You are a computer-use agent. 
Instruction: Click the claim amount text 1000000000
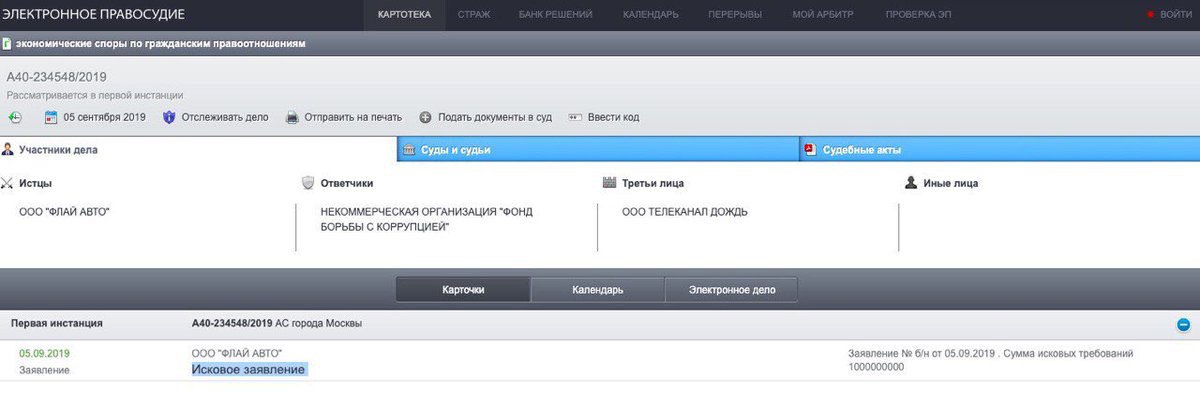click(876, 367)
